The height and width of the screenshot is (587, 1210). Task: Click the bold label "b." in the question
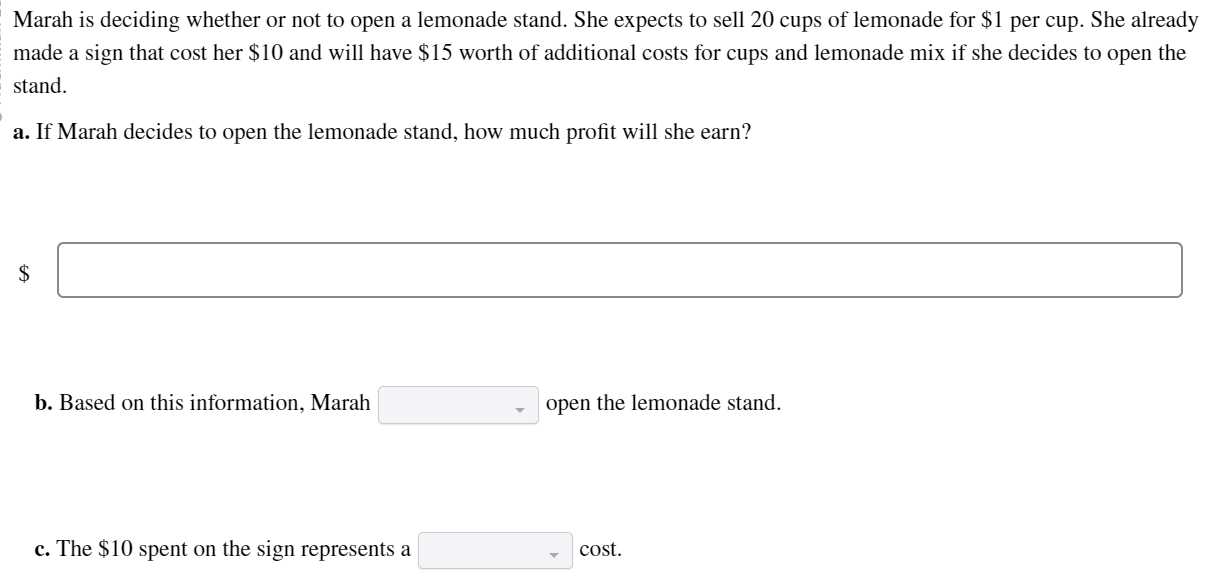pos(43,403)
